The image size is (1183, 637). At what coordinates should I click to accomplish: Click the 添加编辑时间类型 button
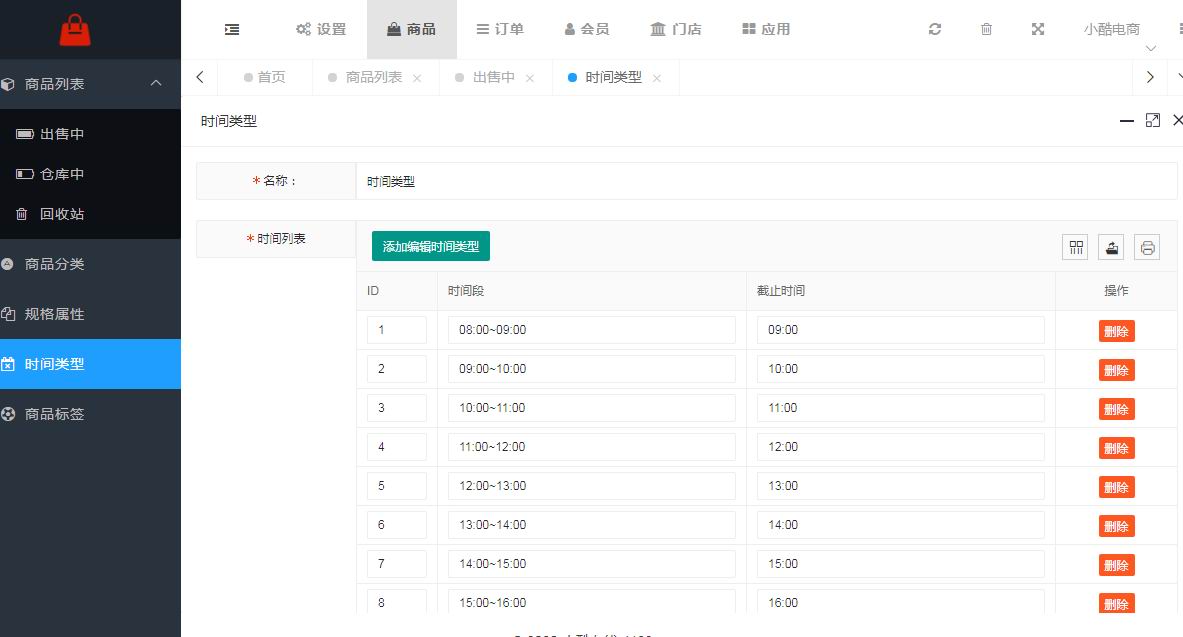(x=431, y=246)
